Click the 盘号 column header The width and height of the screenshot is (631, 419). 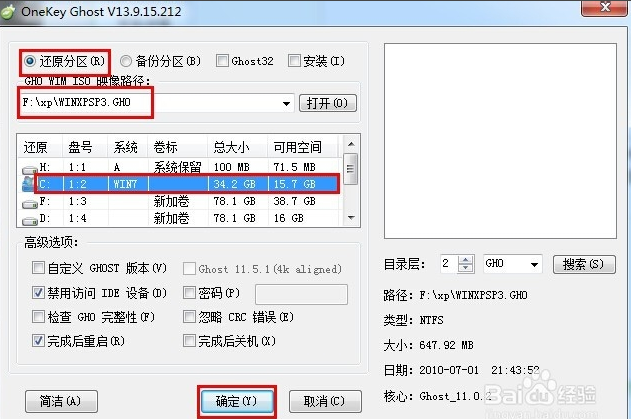(85, 147)
